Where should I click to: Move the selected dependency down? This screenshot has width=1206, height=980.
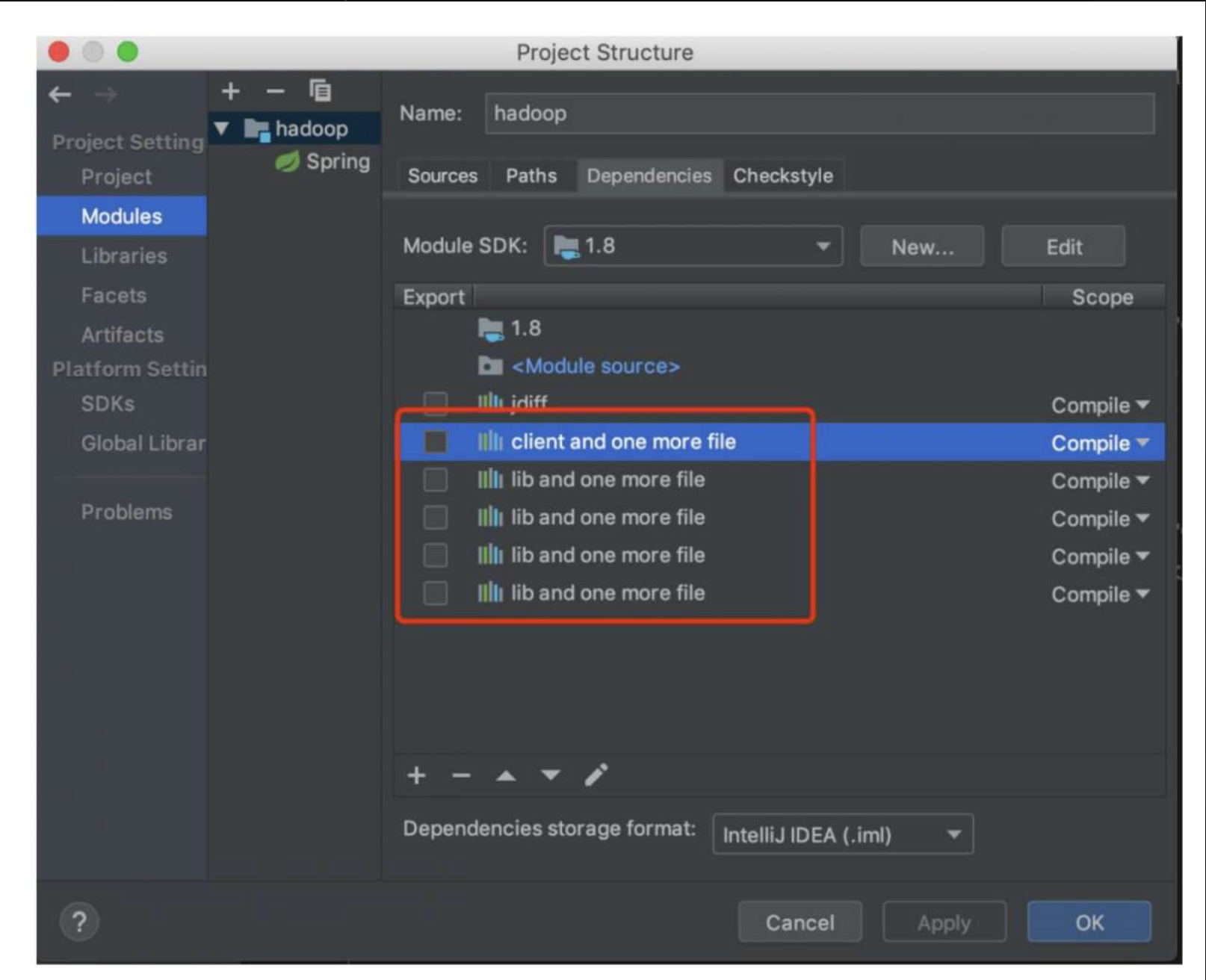pos(551,775)
